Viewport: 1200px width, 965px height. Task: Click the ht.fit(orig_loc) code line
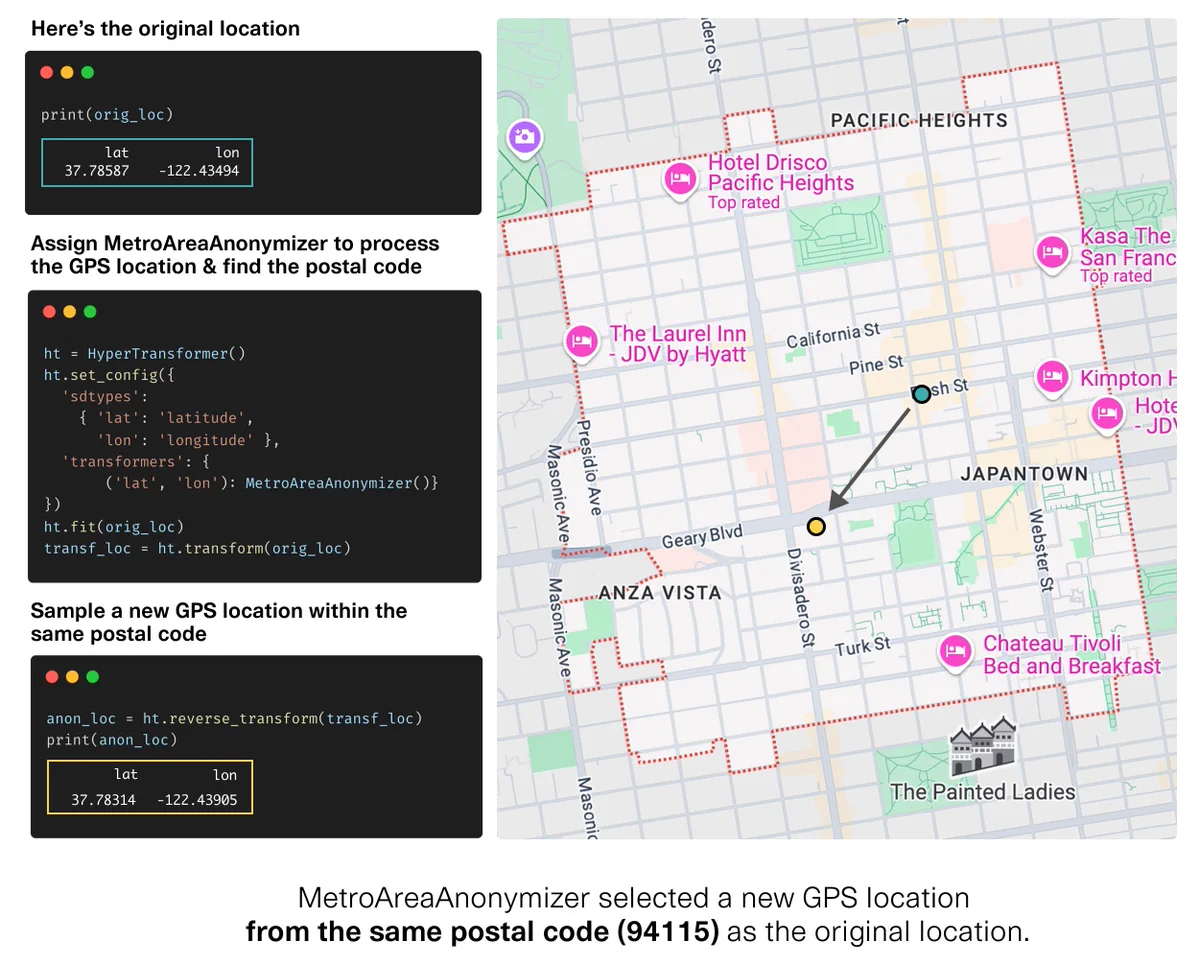coord(113,527)
